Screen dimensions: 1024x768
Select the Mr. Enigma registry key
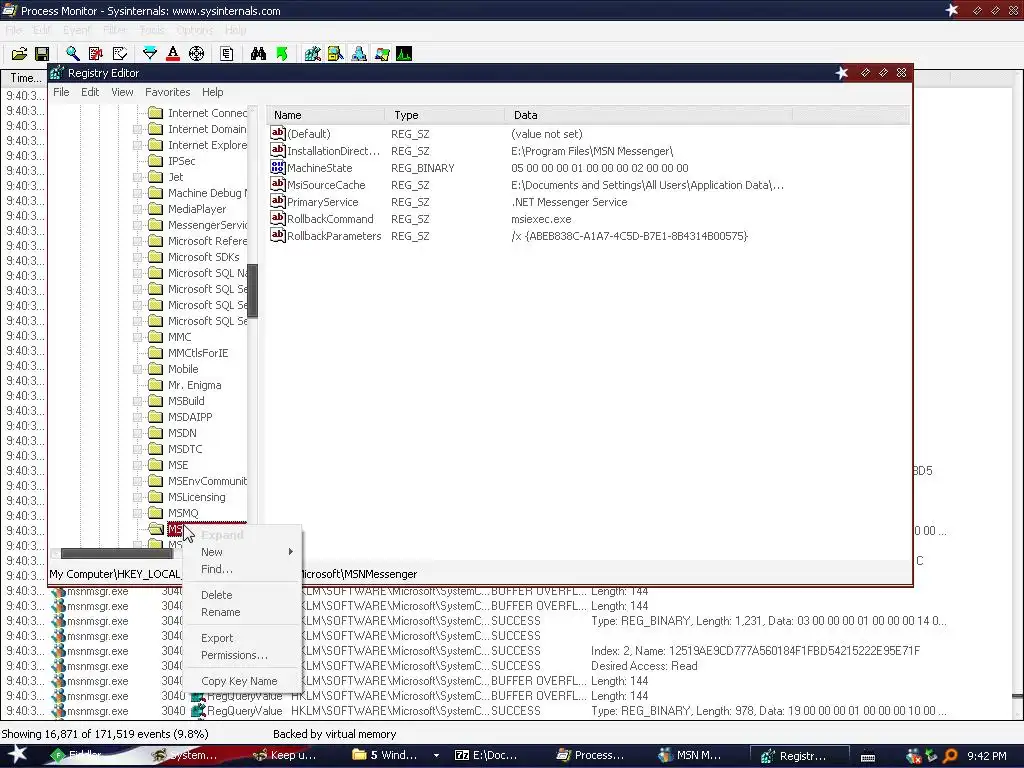pyautogui.click(x=195, y=385)
